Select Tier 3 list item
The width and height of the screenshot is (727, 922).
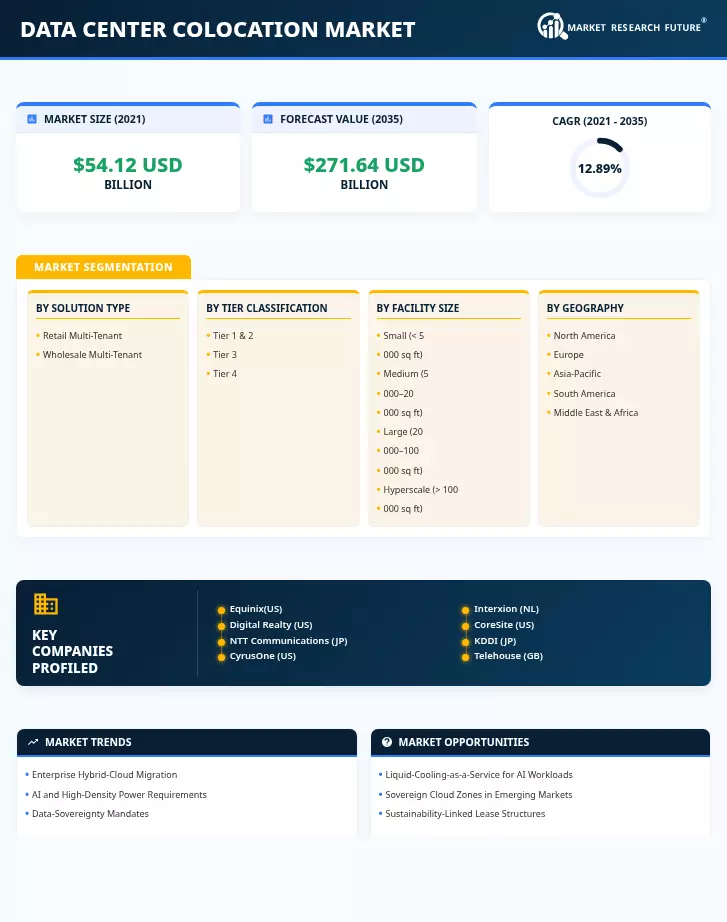(x=225, y=355)
